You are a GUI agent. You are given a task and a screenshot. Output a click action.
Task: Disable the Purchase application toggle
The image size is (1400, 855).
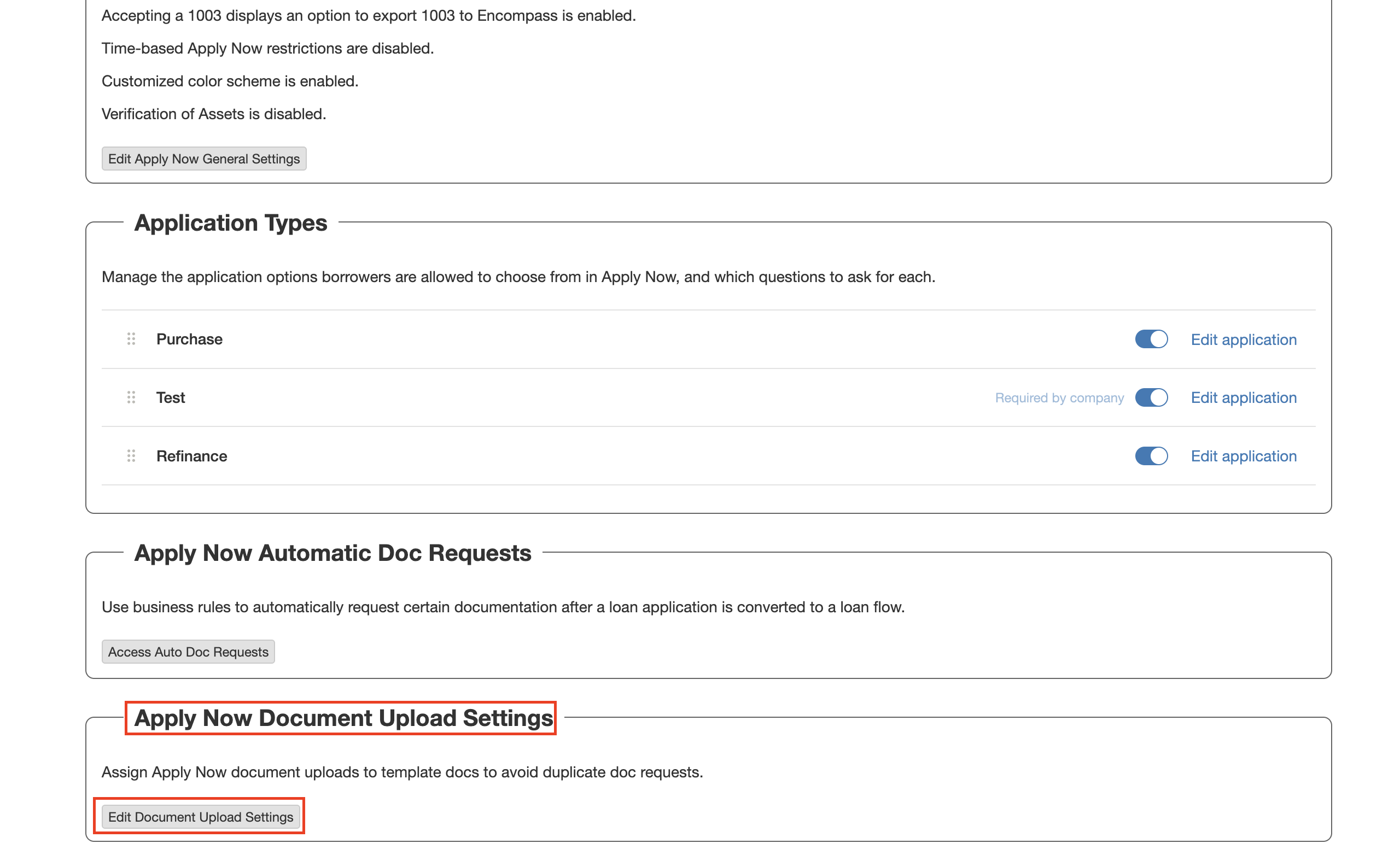tap(1151, 339)
